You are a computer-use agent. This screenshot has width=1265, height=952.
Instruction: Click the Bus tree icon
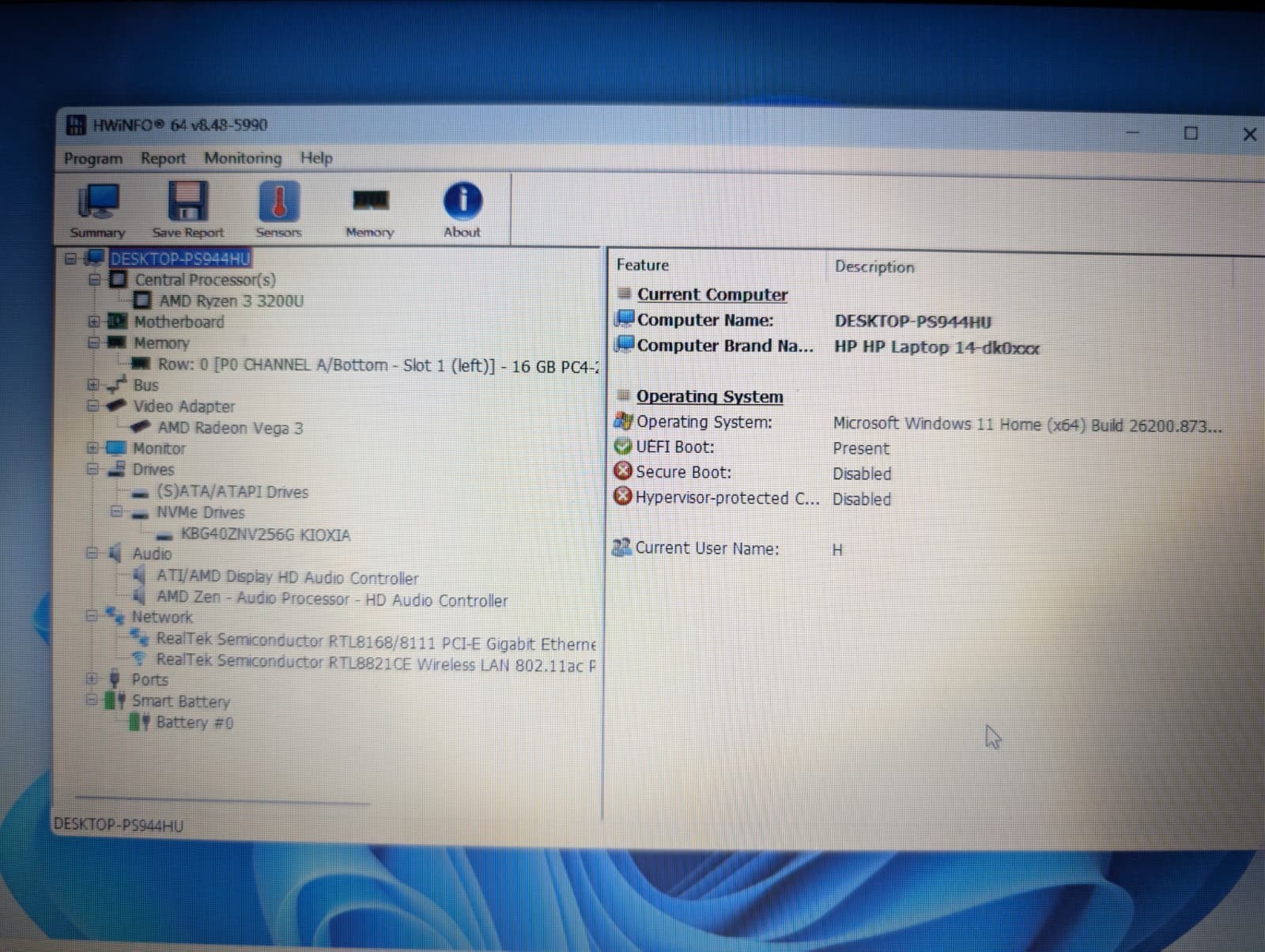[116, 385]
